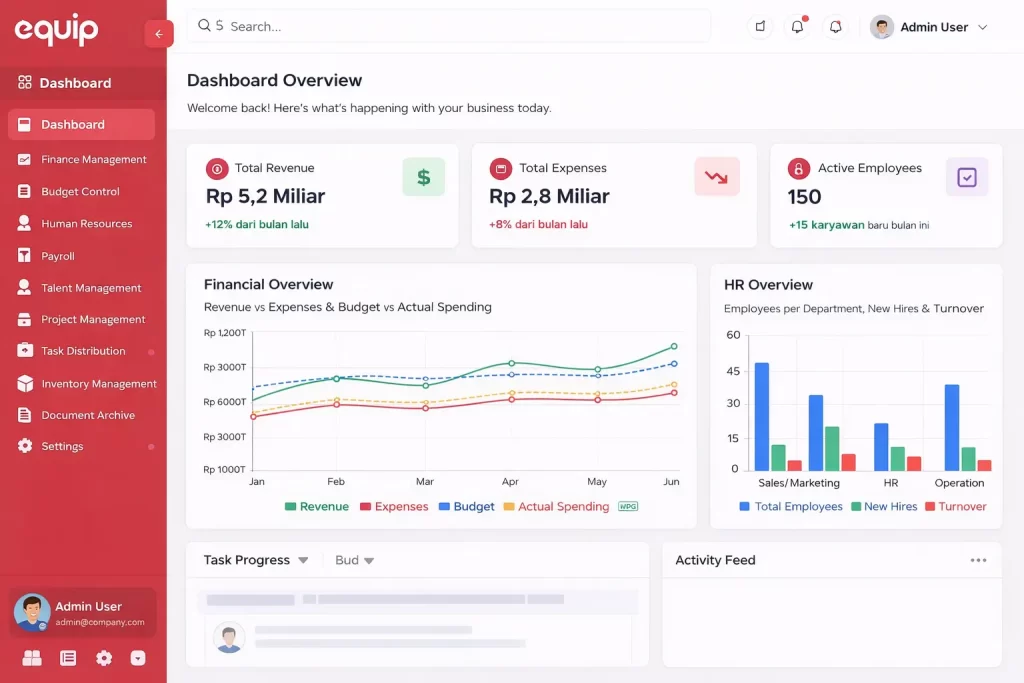
Task: Expand the Admin User menu chevron in header
Action: (x=982, y=28)
